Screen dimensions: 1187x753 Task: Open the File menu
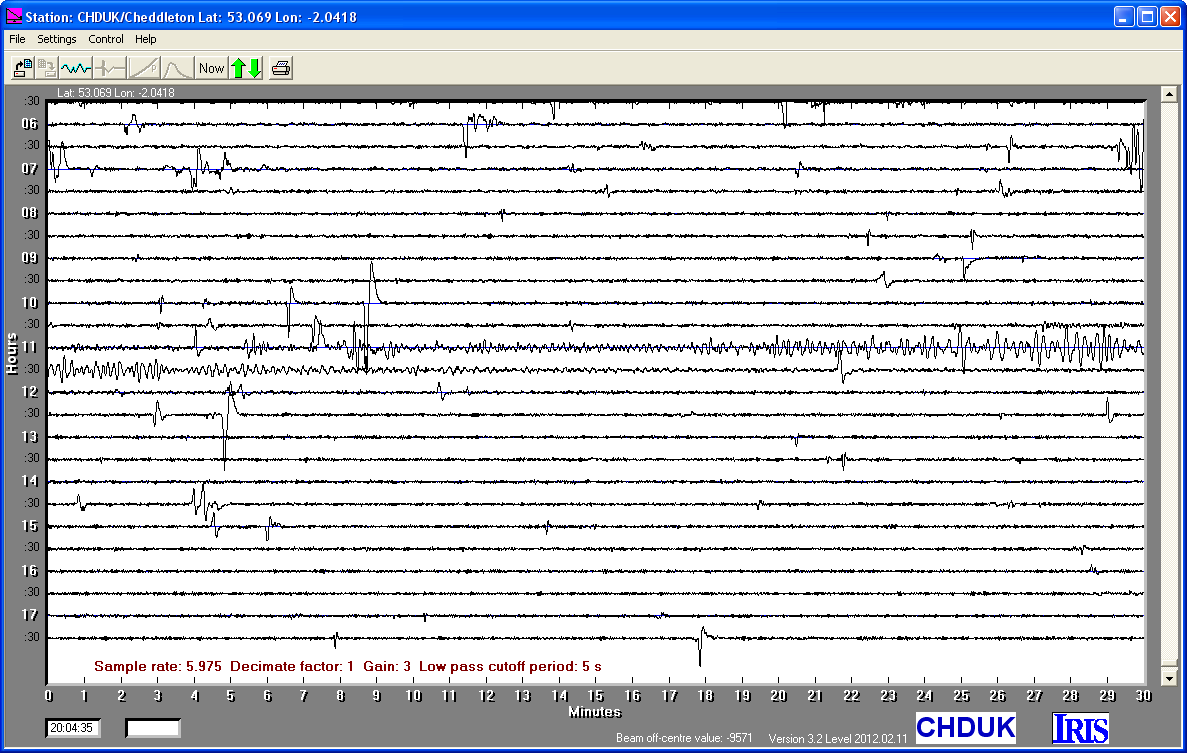tap(17, 39)
